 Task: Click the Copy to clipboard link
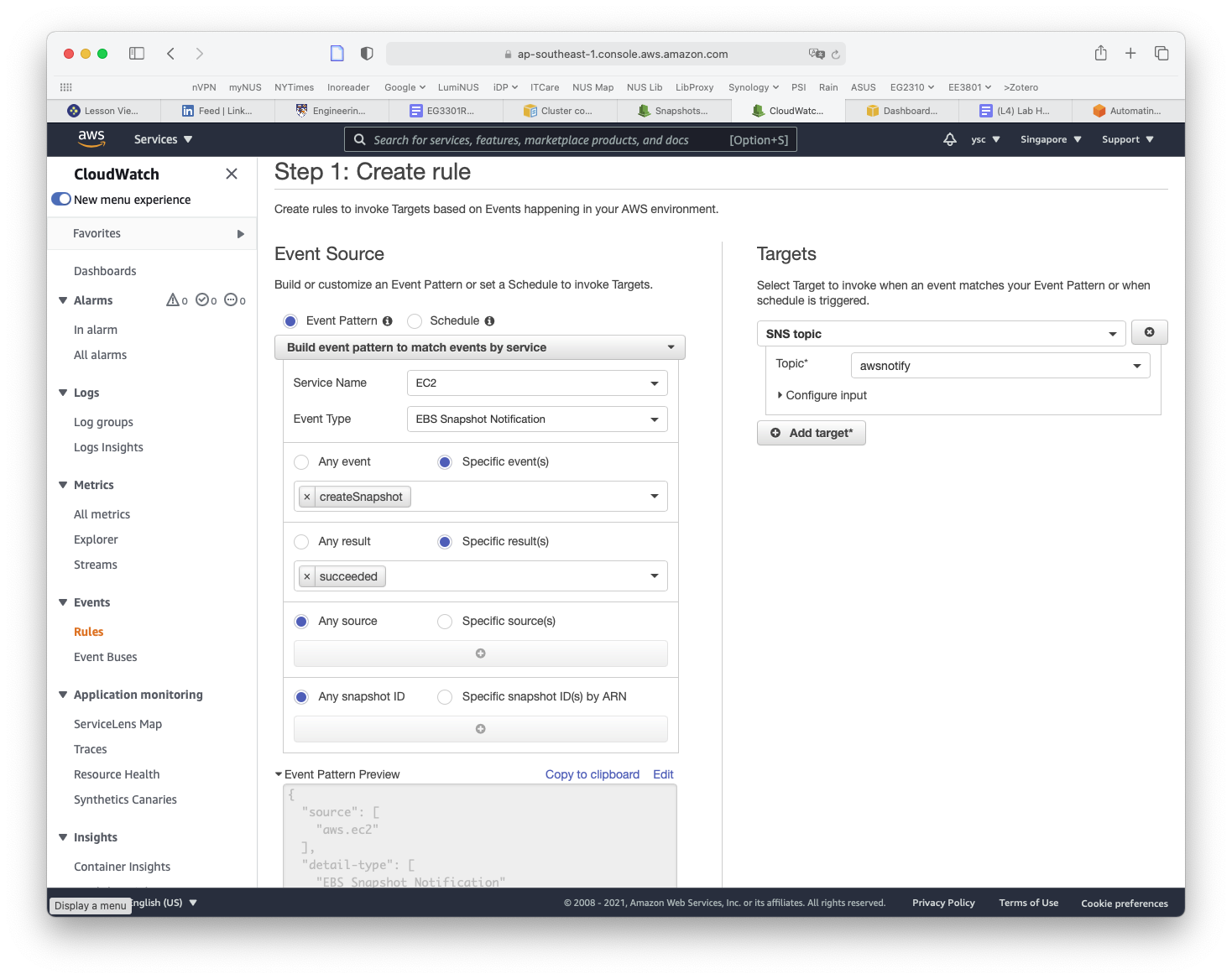592,774
